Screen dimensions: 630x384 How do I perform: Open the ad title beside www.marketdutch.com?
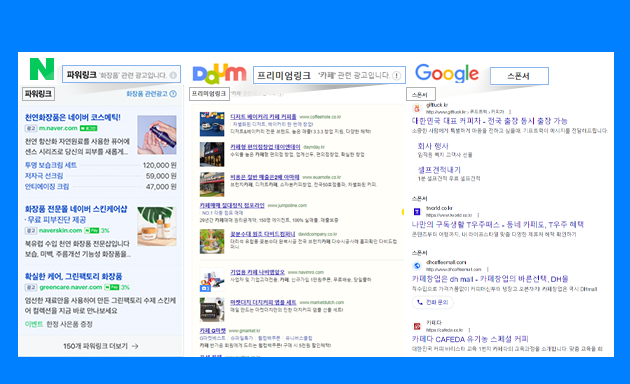click(263, 302)
